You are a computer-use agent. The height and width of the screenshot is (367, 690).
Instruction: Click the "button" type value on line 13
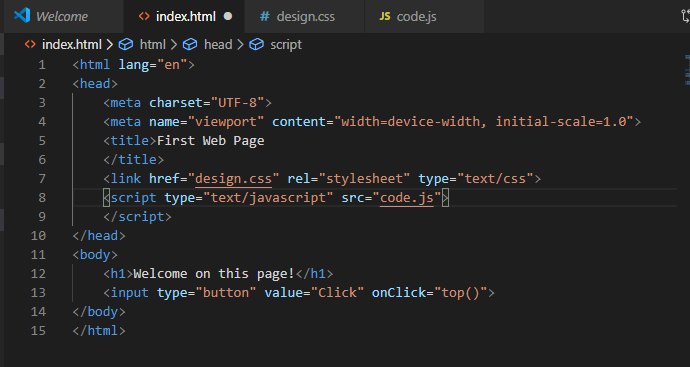(x=226, y=292)
